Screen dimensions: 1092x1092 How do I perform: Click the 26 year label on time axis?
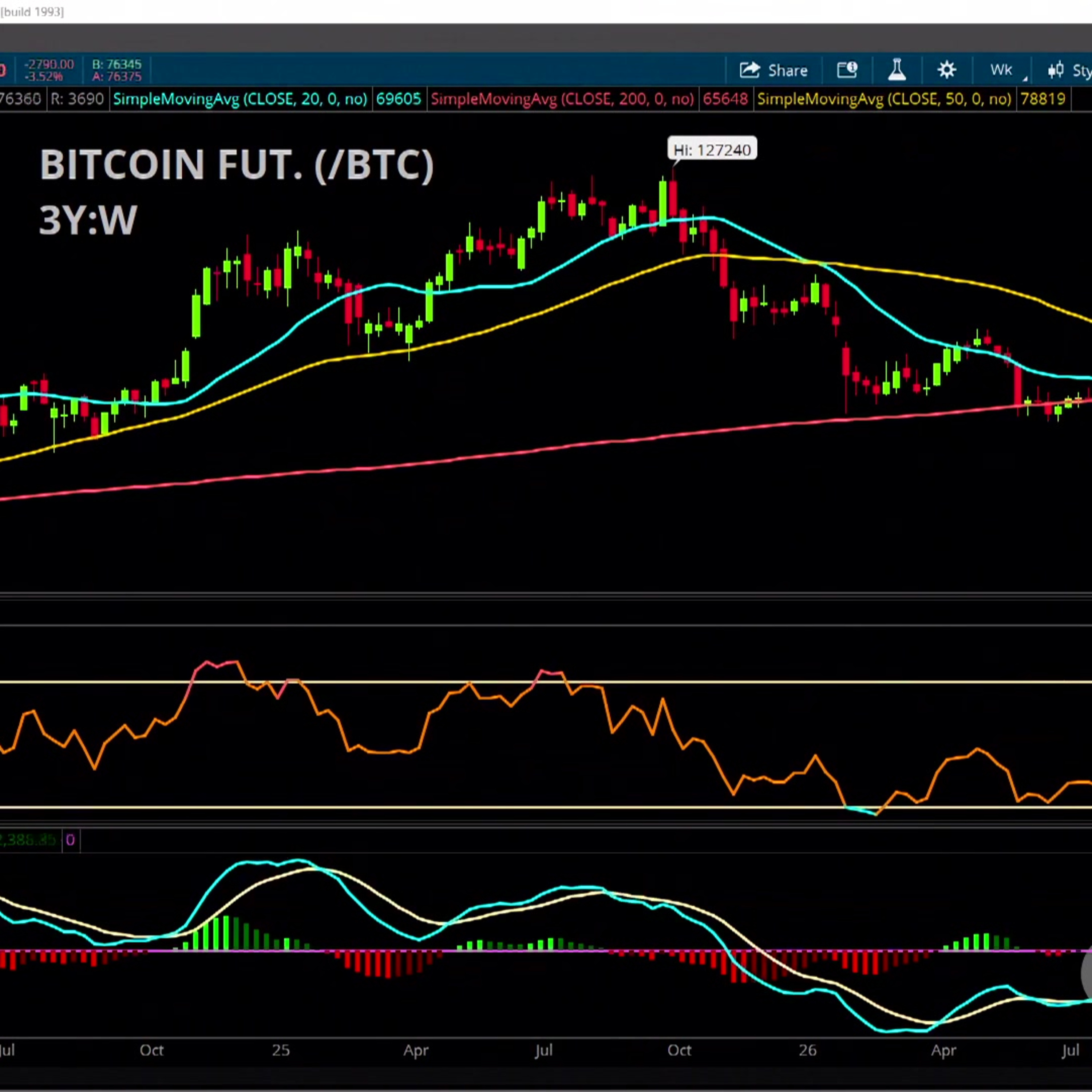point(808,1050)
